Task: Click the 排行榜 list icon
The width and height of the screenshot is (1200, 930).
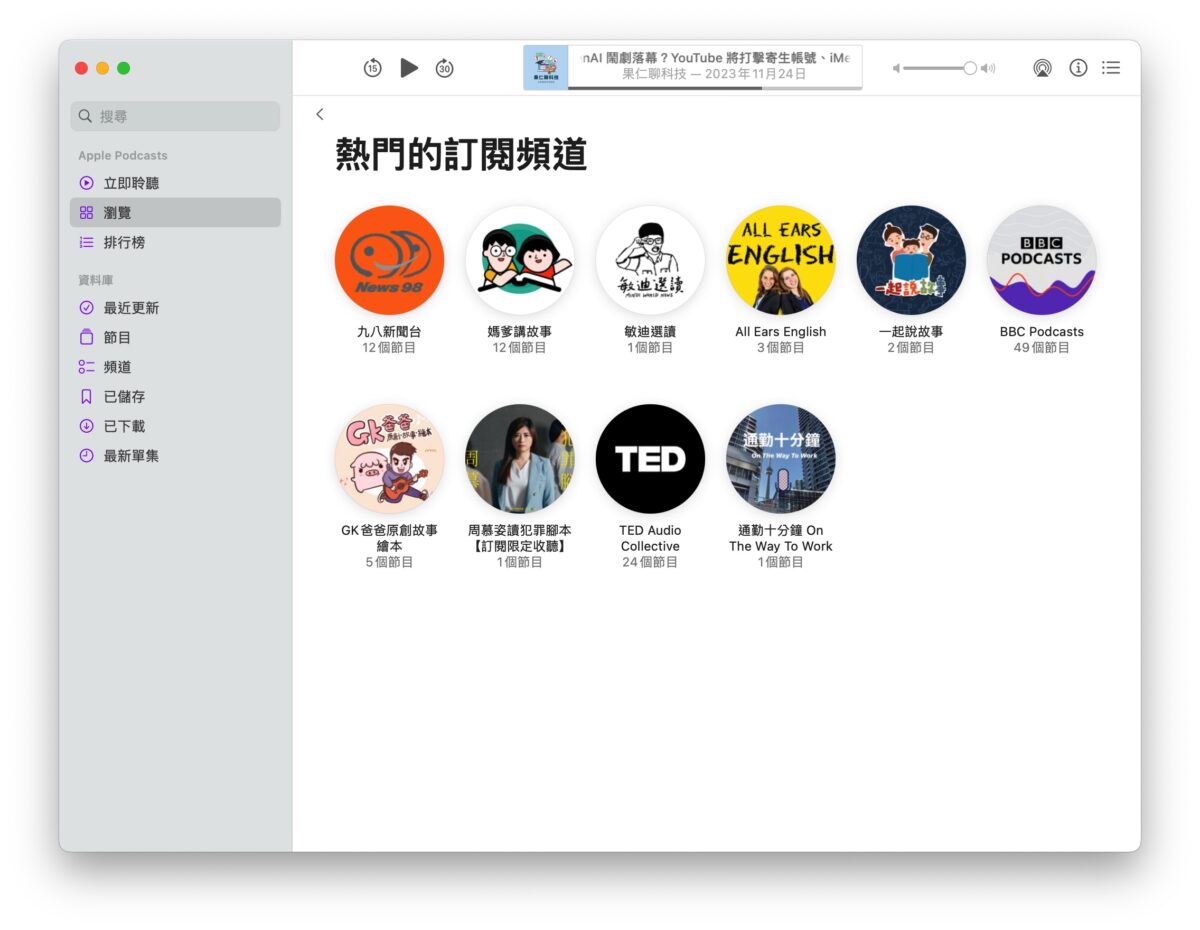Action: click(86, 242)
